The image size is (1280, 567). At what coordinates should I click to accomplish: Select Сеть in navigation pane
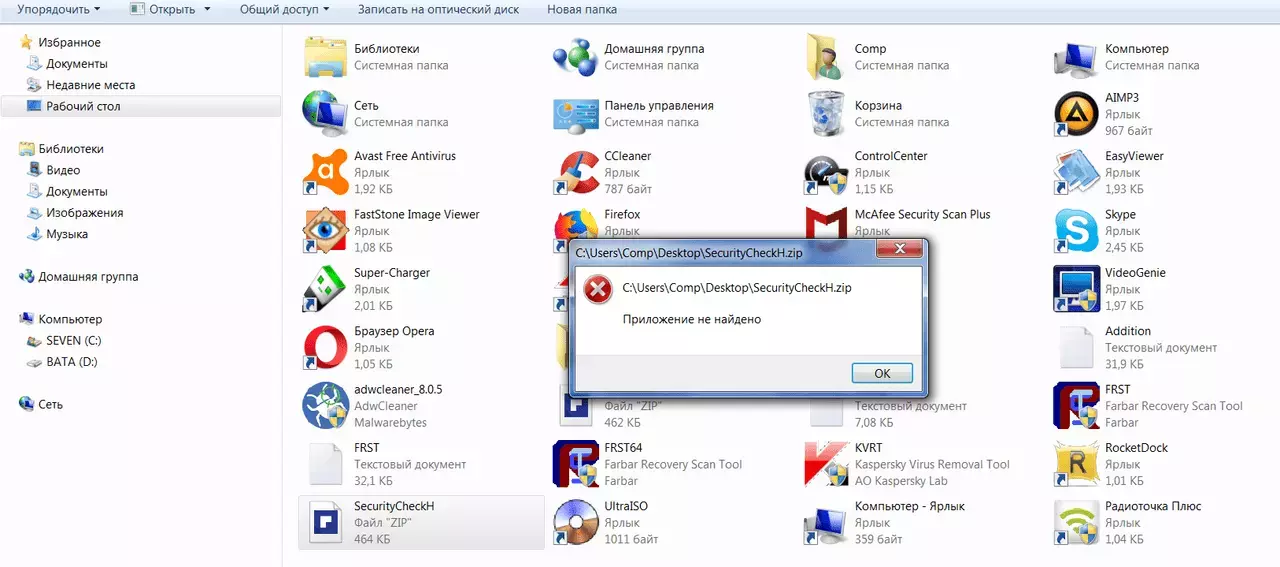[x=50, y=405]
